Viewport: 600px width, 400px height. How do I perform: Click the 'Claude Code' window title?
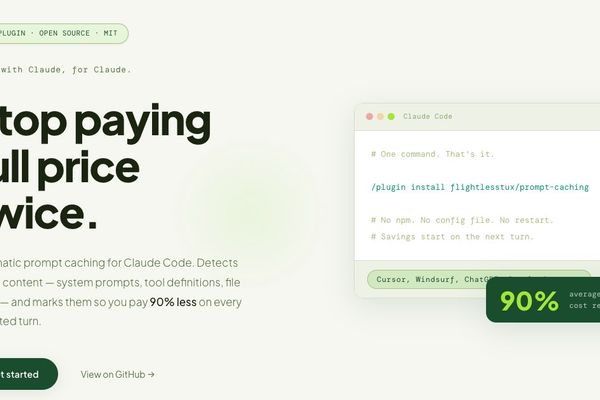(x=427, y=116)
